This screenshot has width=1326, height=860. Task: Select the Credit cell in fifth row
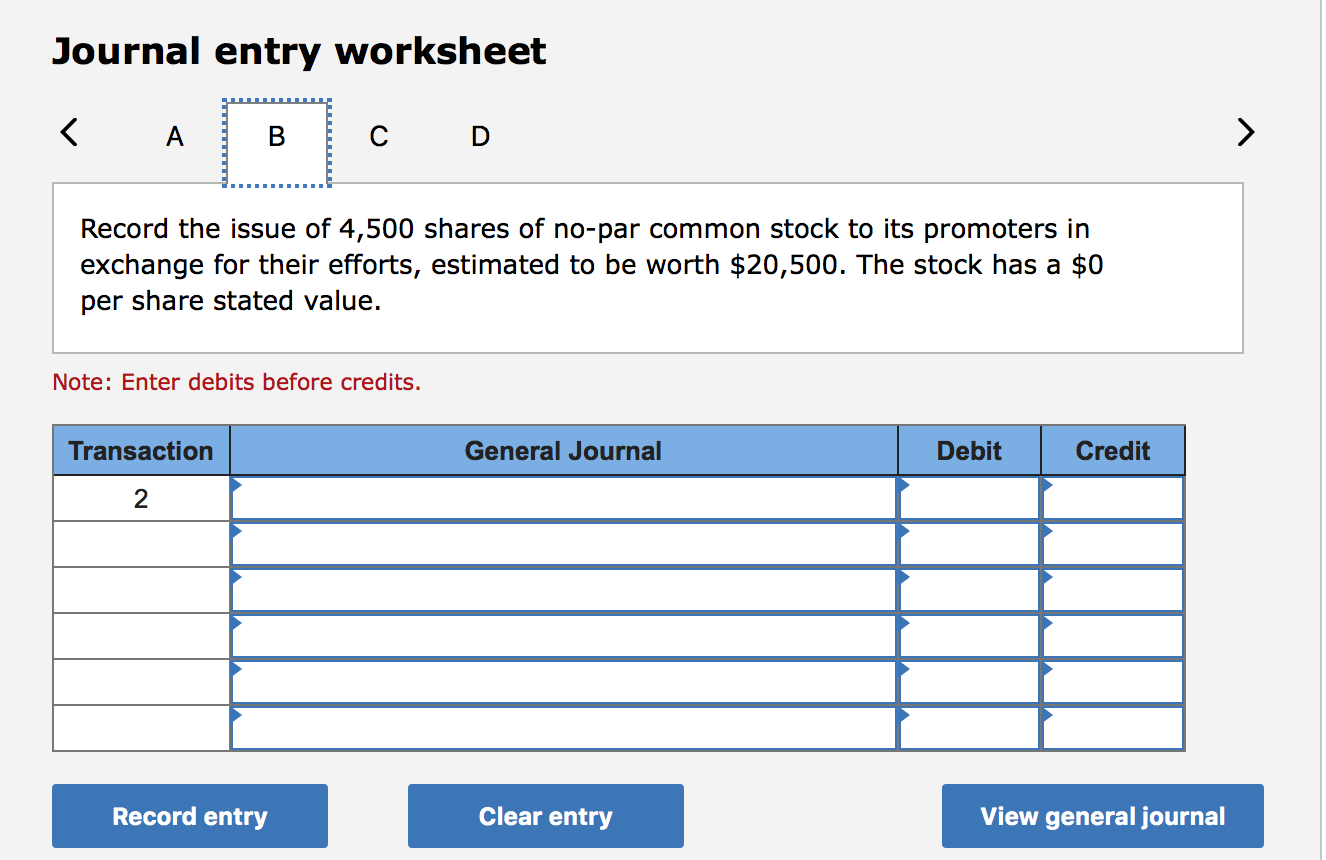click(x=1113, y=682)
